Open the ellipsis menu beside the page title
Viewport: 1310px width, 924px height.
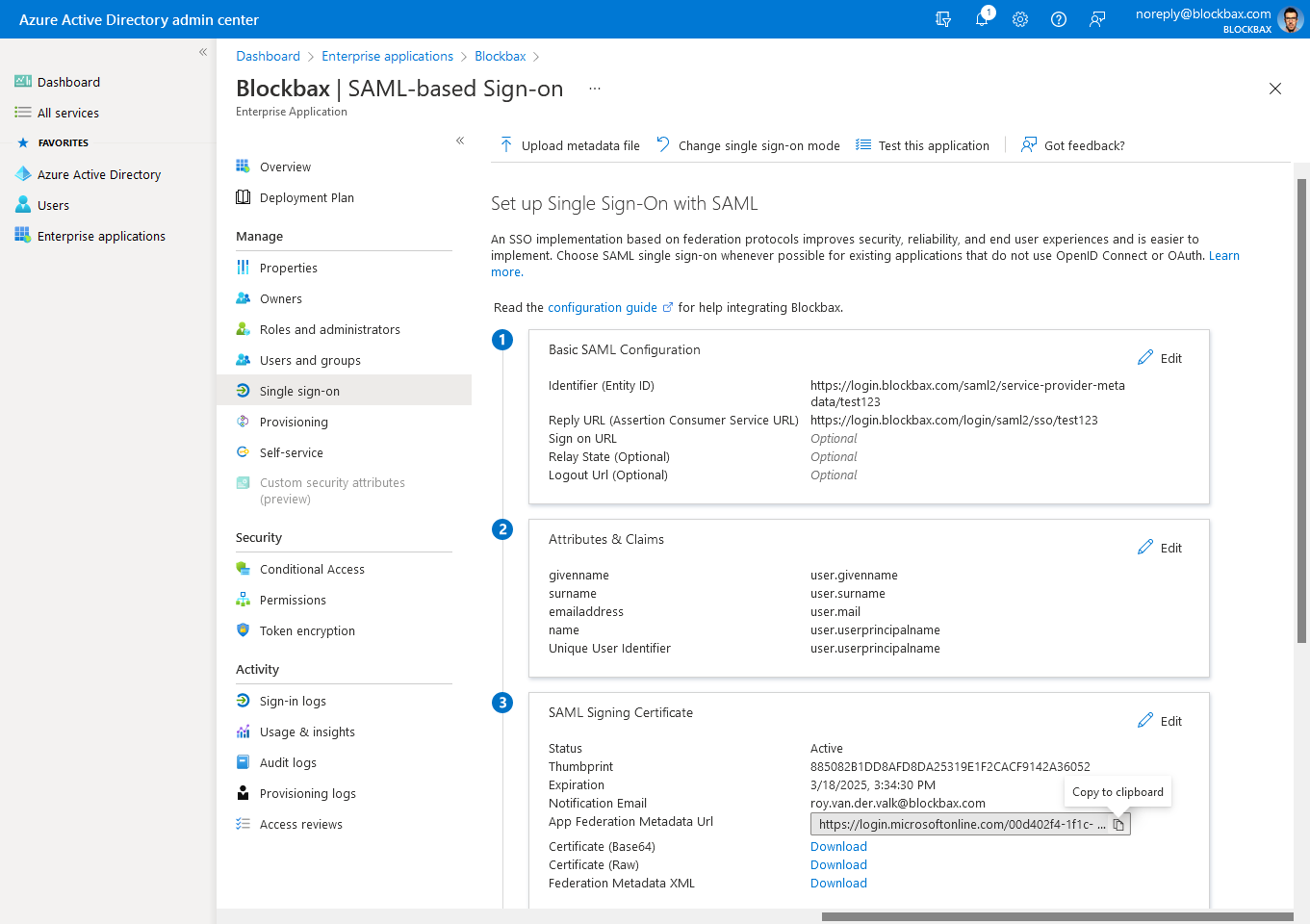[x=594, y=88]
